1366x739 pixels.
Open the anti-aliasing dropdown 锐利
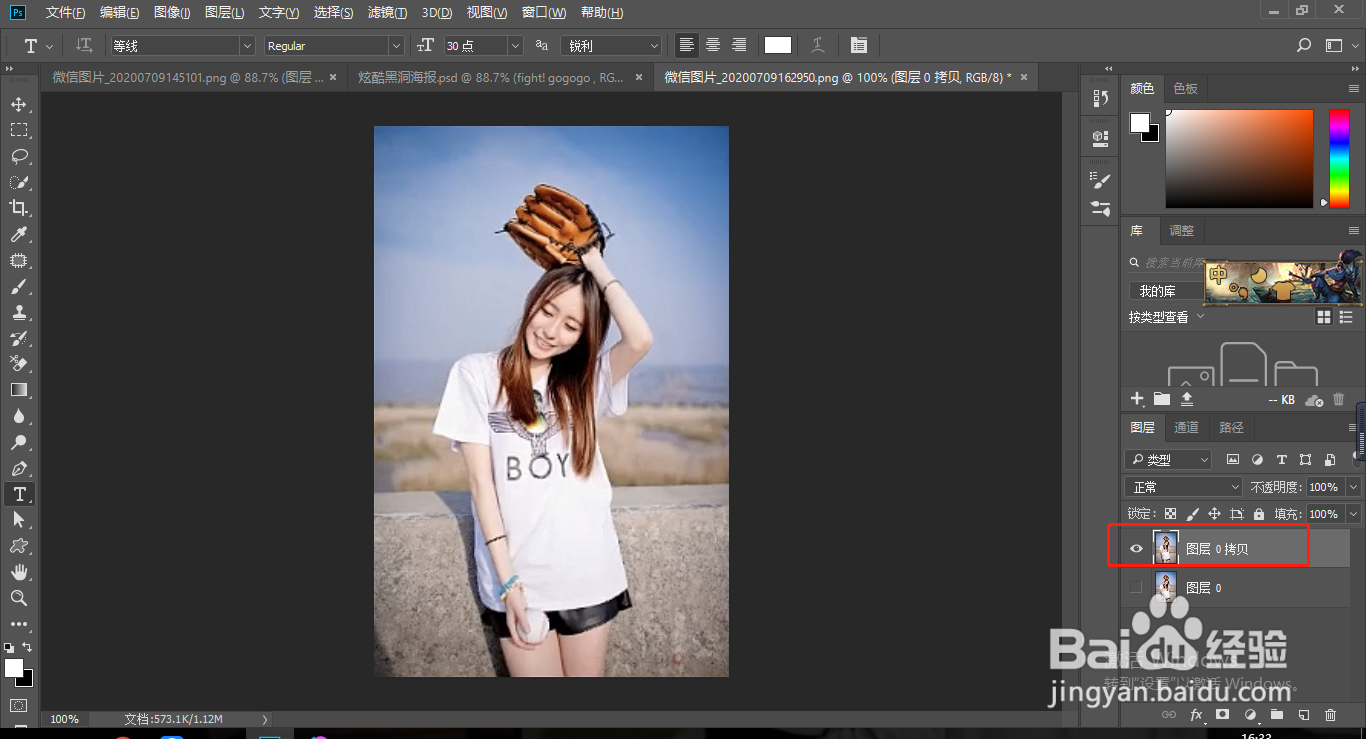(x=611, y=46)
